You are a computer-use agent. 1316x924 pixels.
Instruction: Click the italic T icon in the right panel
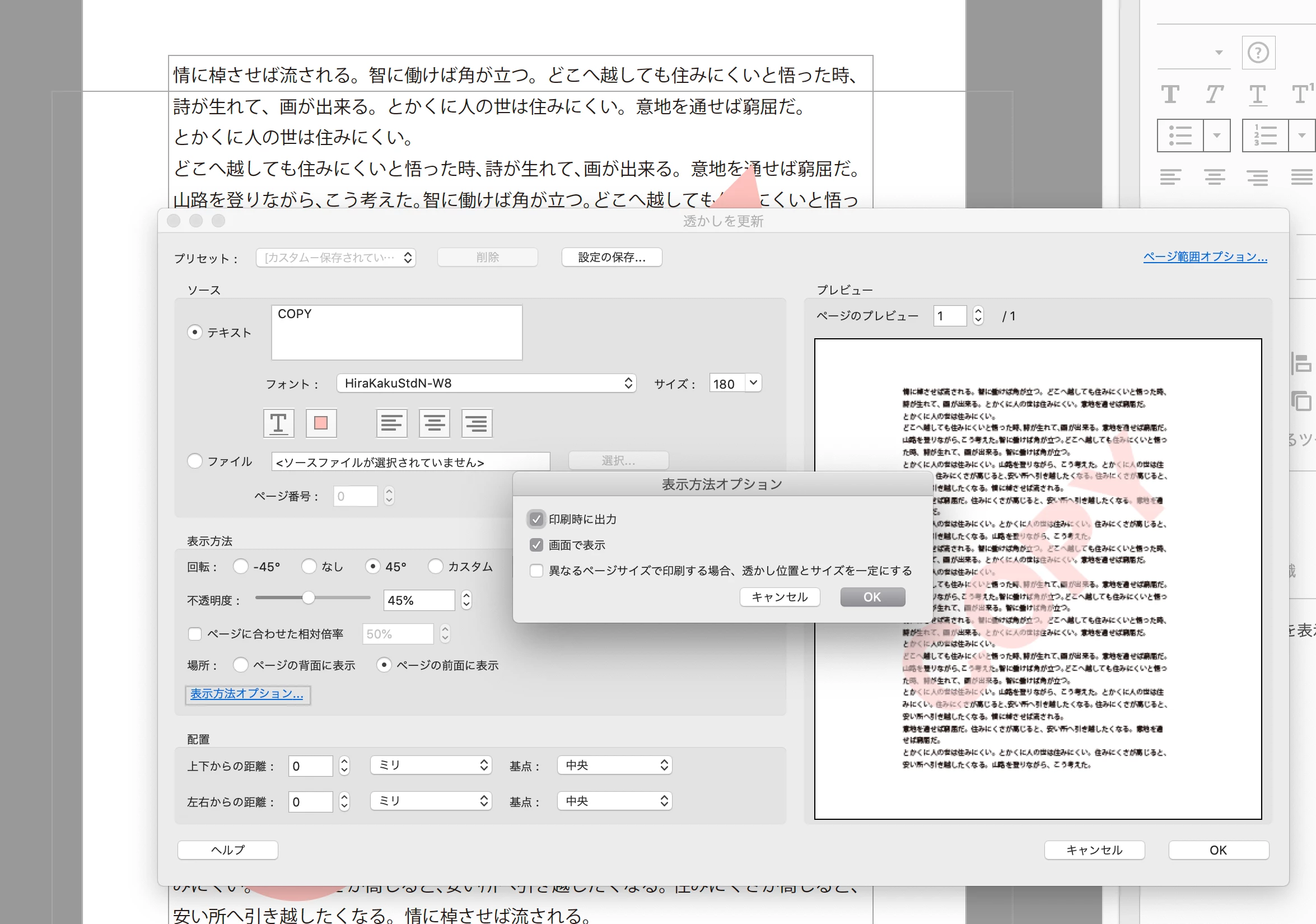point(1214,95)
